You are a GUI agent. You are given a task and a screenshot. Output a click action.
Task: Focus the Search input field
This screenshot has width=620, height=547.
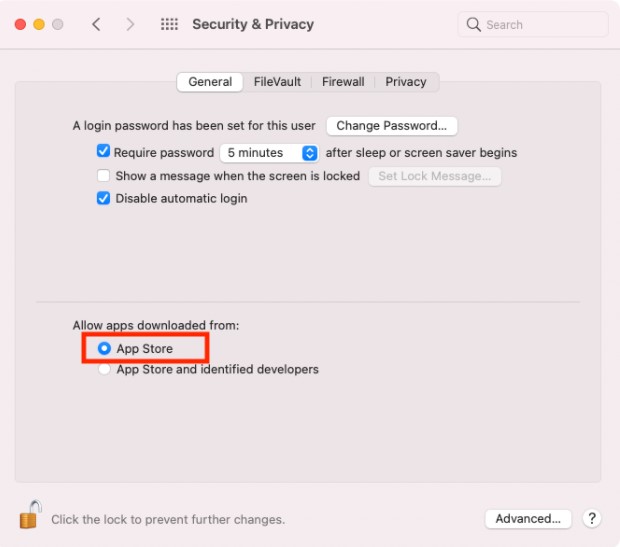pyautogui.click(x=533, y=25)
